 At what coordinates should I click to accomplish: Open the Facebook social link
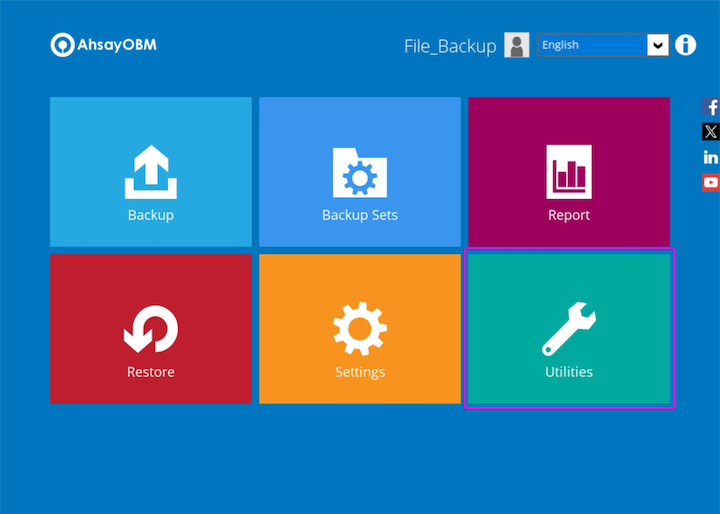click(711, 107)
